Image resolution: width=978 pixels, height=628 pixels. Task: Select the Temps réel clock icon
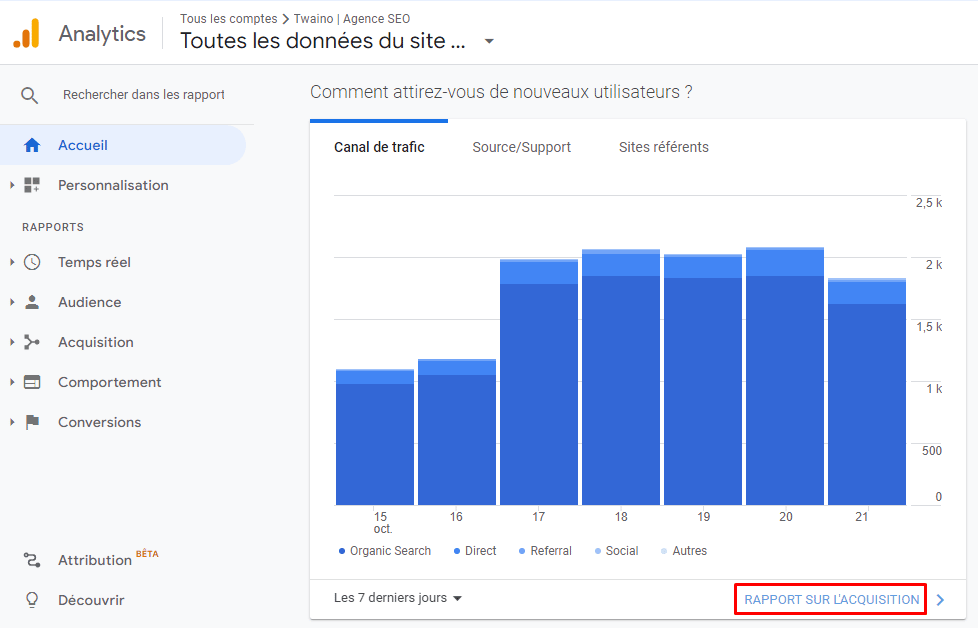(x=31, y=262)
